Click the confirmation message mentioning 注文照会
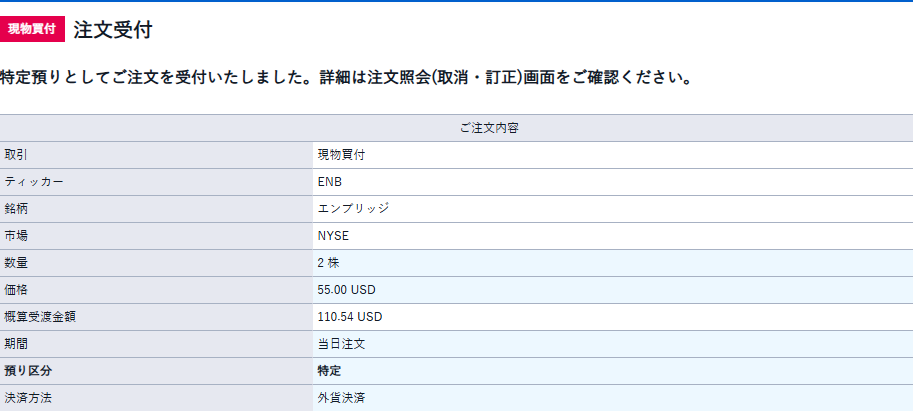This screenshot has width=913, height=411. (x=346, y=77)
